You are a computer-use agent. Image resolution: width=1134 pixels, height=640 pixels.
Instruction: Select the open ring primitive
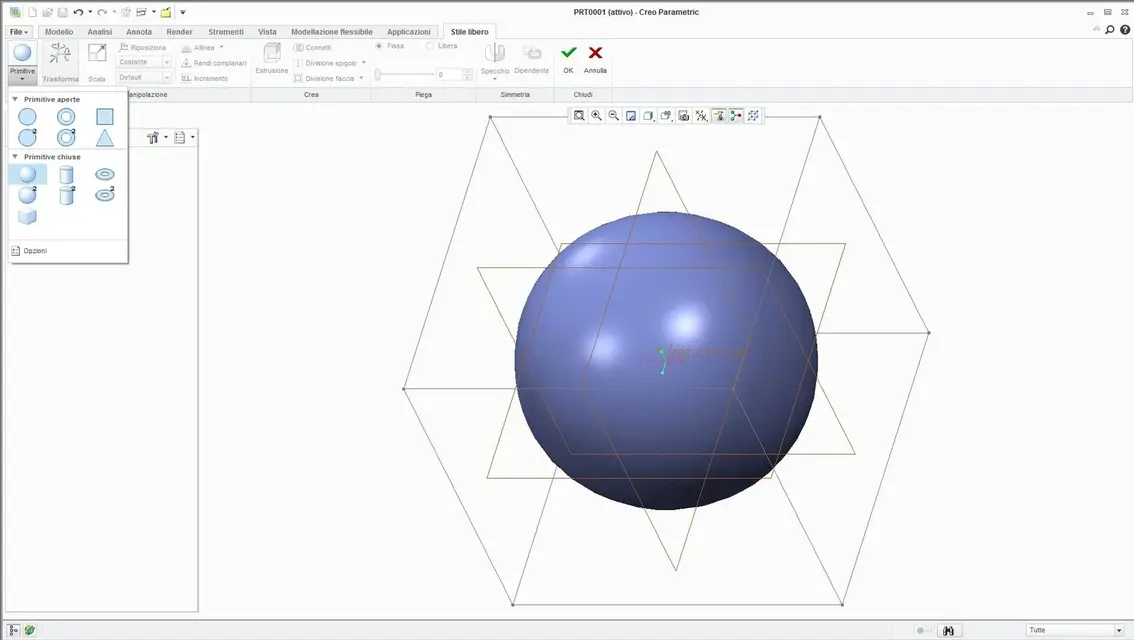66,116
